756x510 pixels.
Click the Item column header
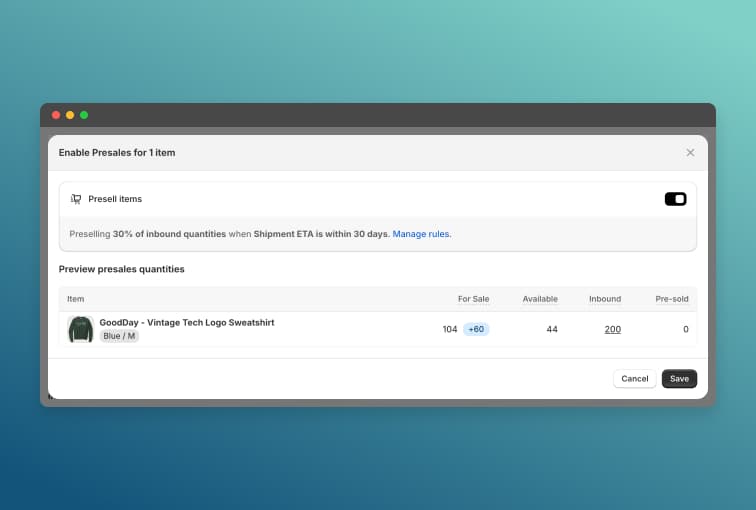click(76, 299)
